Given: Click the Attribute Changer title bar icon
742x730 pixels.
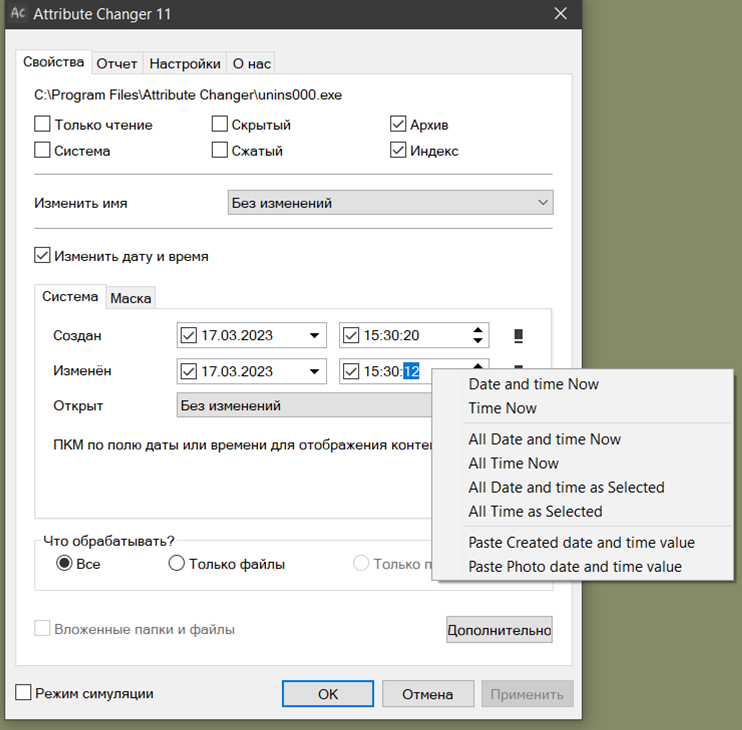Looking at the screenshot, I should click(17, 14).
